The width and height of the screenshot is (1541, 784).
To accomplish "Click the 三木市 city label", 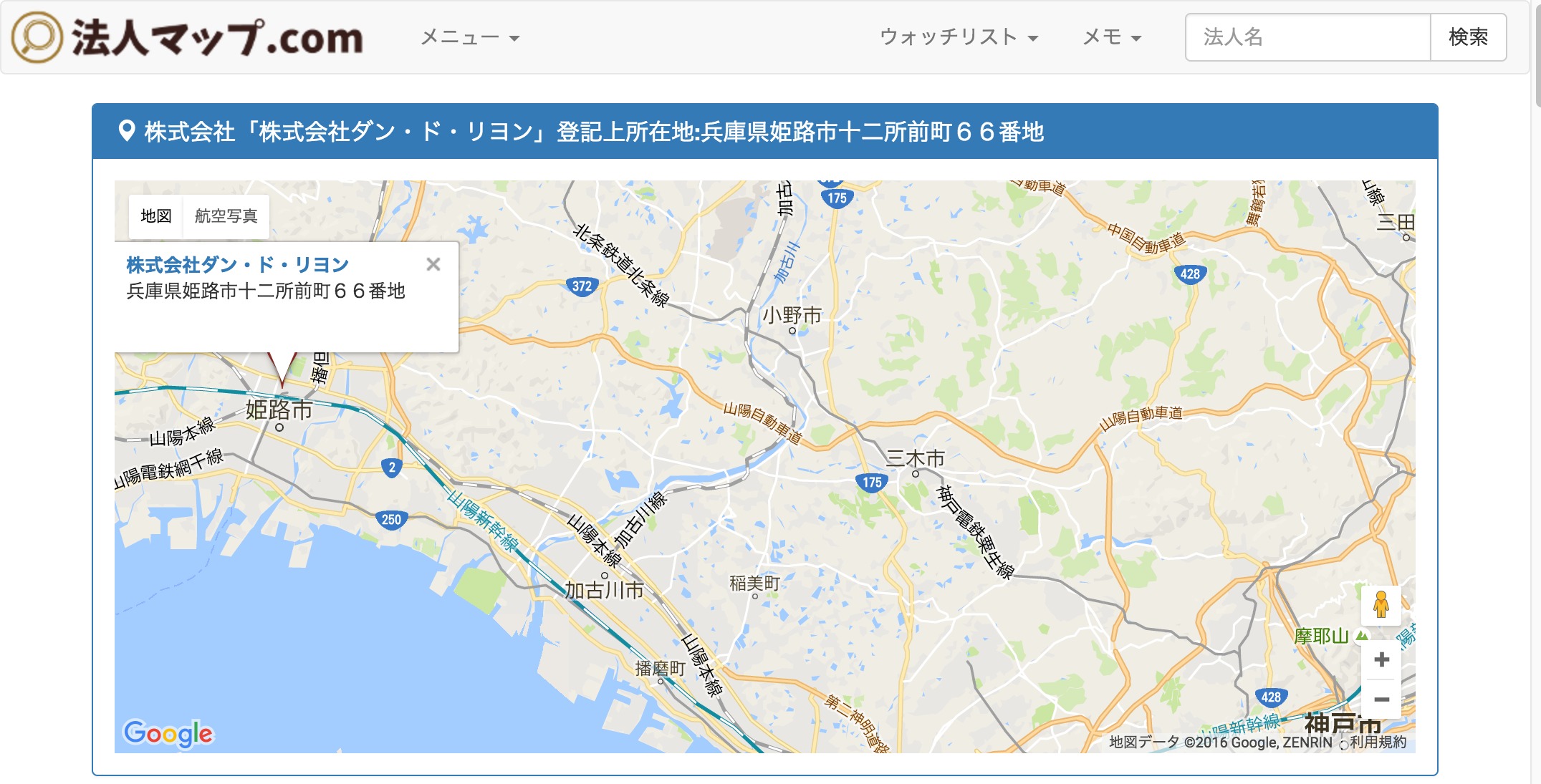I will 916,458.
